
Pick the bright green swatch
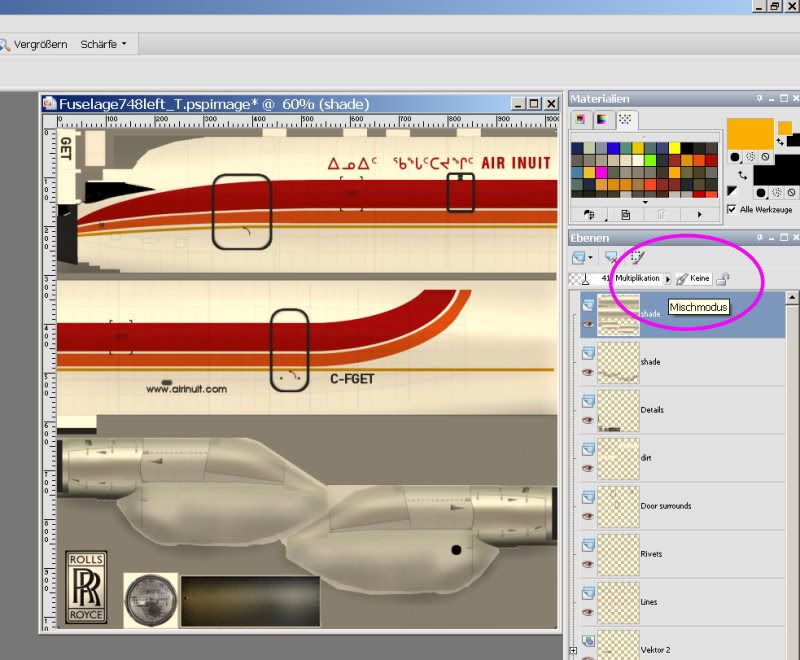[x=650, y=160]
